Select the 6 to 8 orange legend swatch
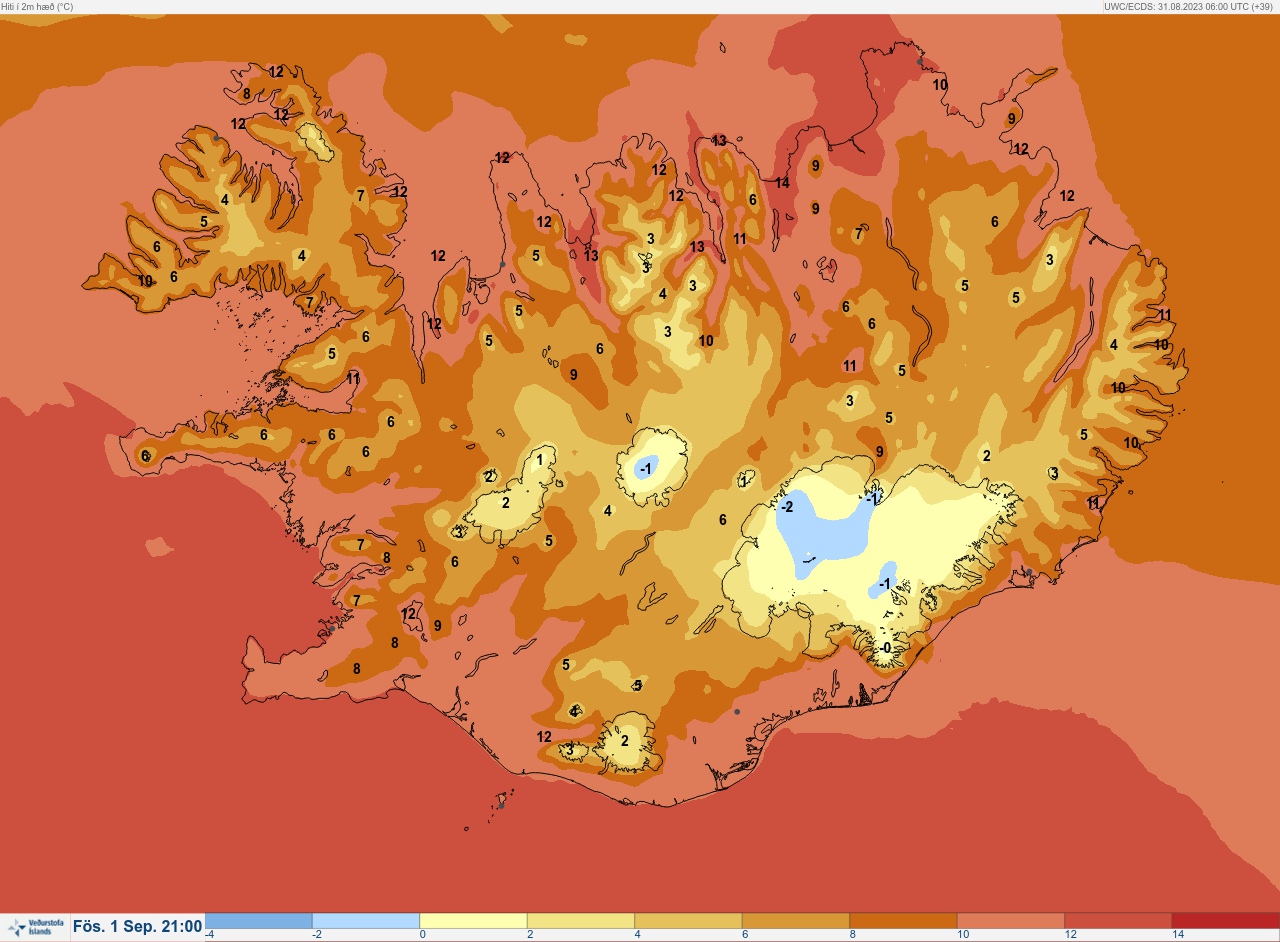The height and width of the screenshot is (942, 1280). tap(795, 921)
